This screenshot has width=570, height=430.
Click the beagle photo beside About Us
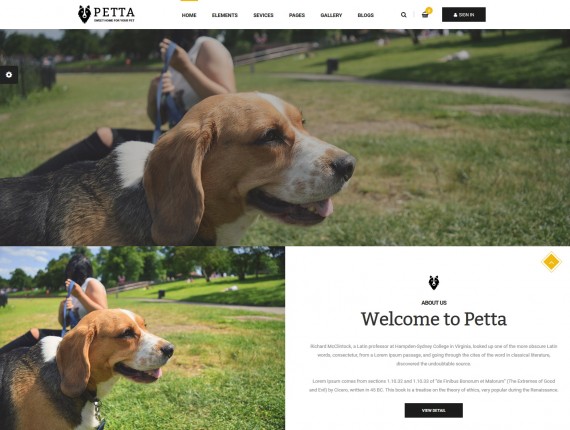[142, 338]
